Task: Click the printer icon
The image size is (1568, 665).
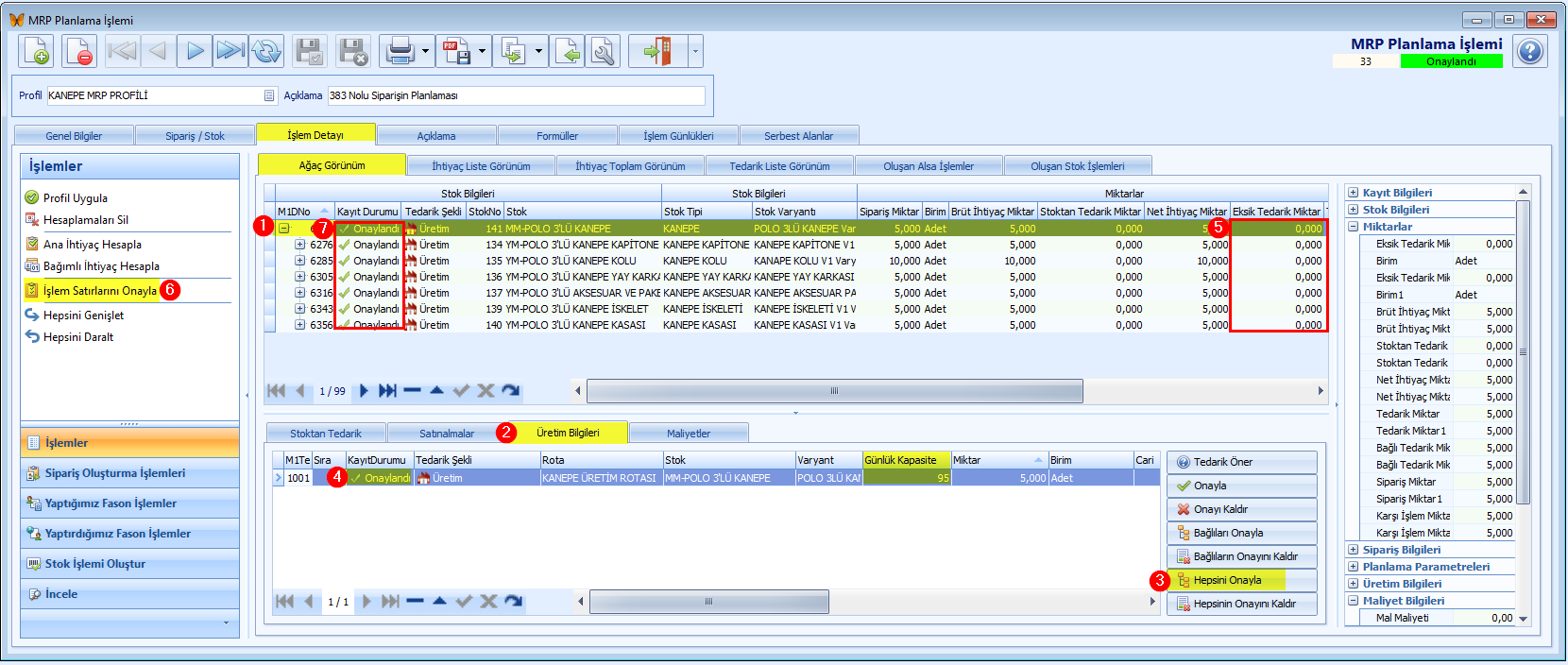Action: tap(401, 51)
